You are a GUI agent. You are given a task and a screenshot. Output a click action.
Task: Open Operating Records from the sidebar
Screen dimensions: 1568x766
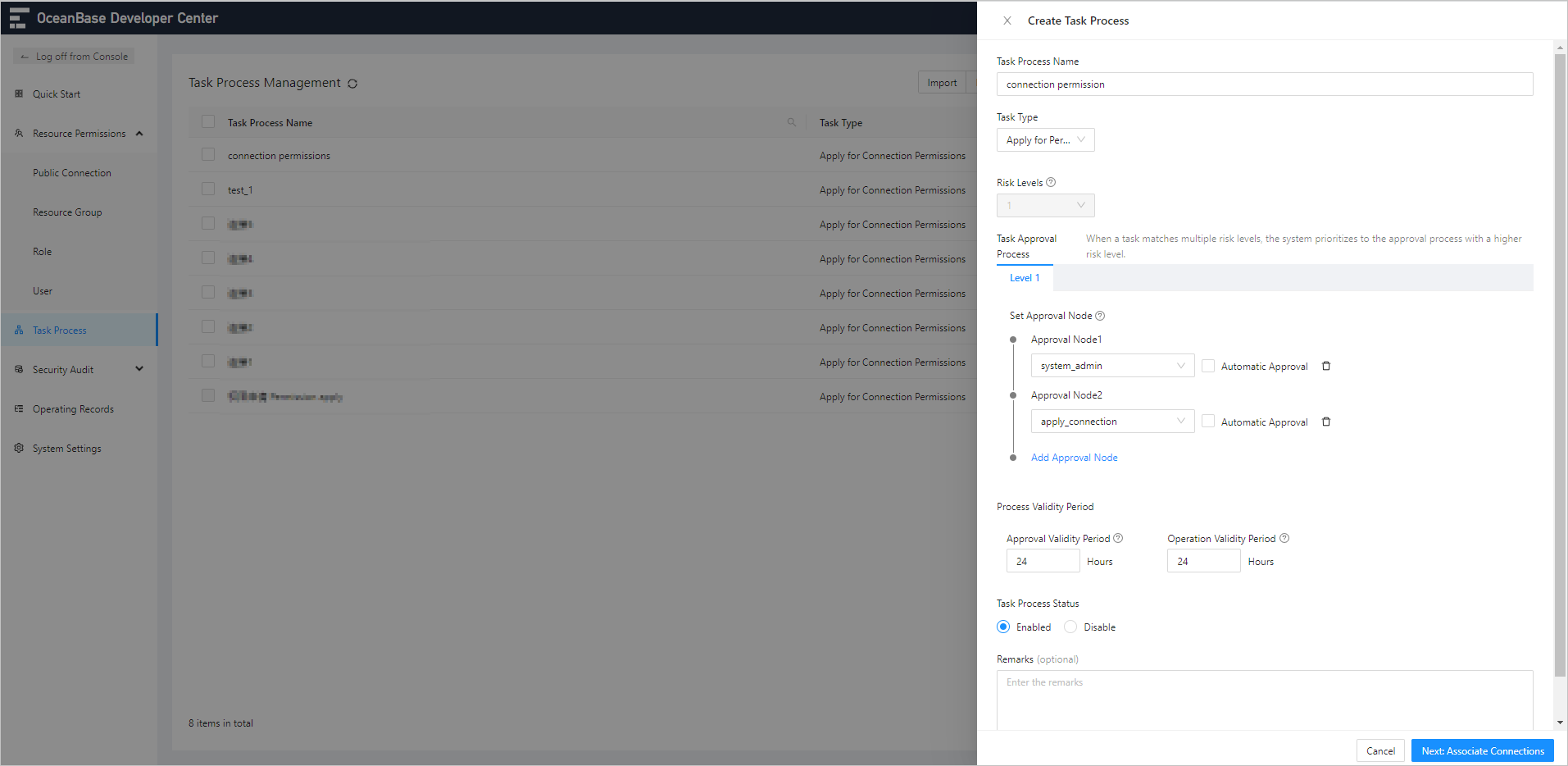pyautogui.click(x=72, y=408)
